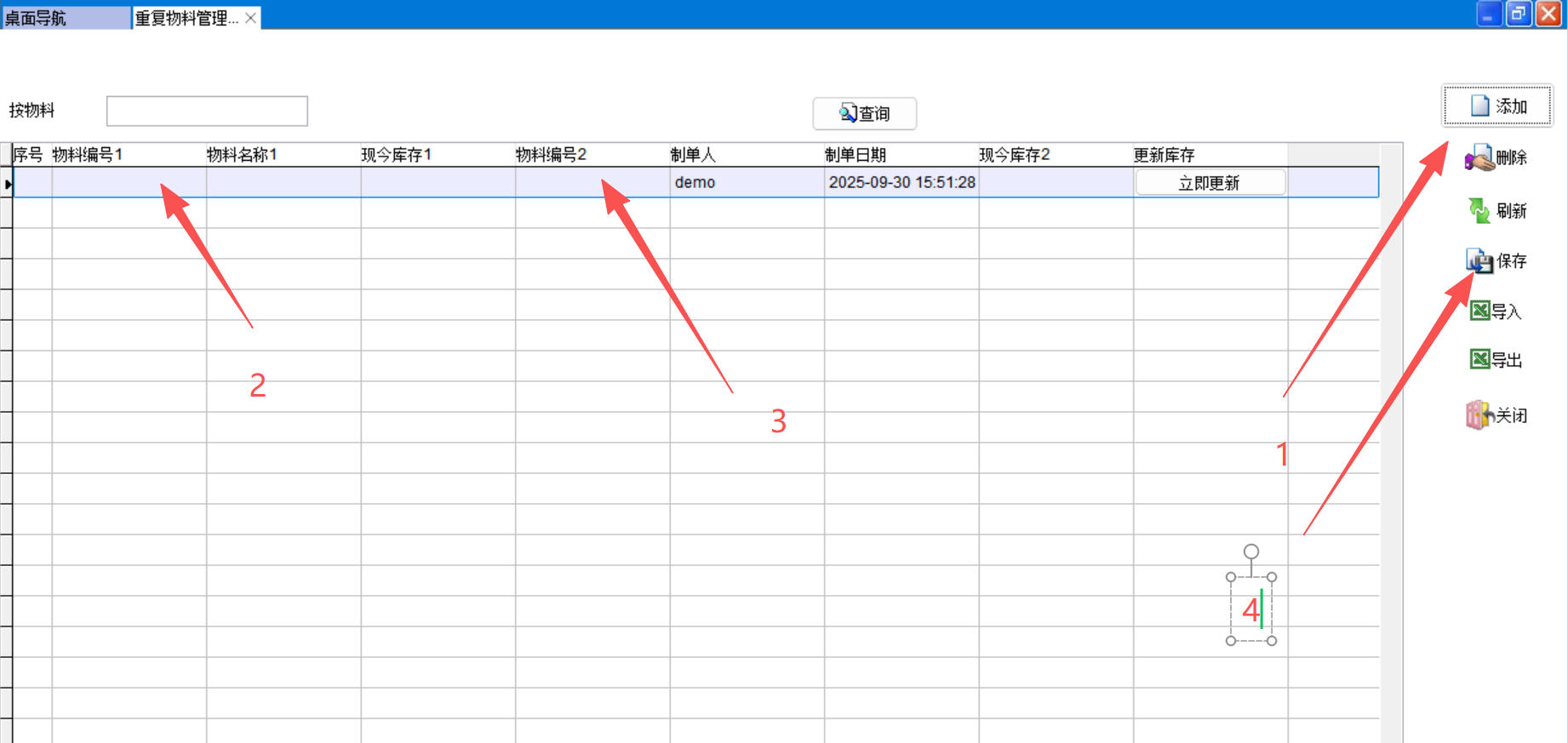This screenshot has width=1568, height=743.
Task: Export to Excel with 导出 icon
Action: coord(1480,360)
